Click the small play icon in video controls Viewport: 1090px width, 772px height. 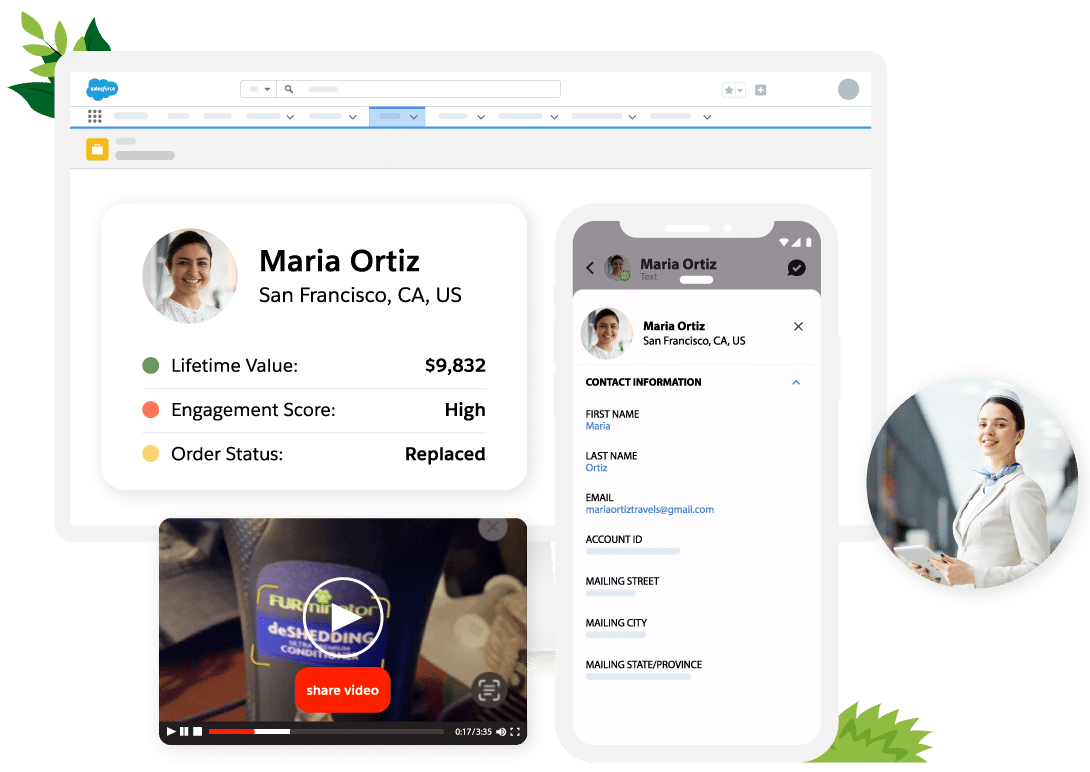point(171,732)
